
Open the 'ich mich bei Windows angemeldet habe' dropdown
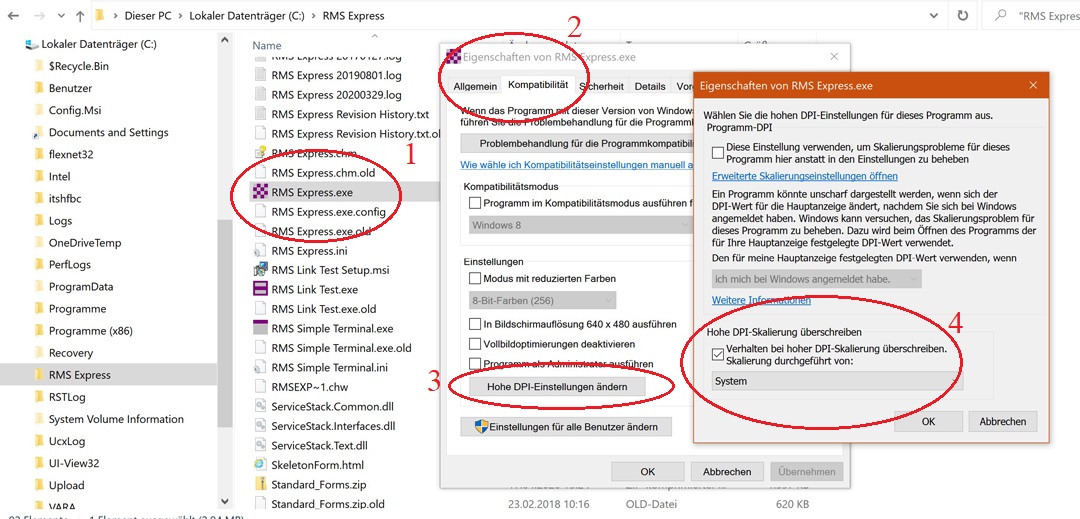[x=816, y=279]
